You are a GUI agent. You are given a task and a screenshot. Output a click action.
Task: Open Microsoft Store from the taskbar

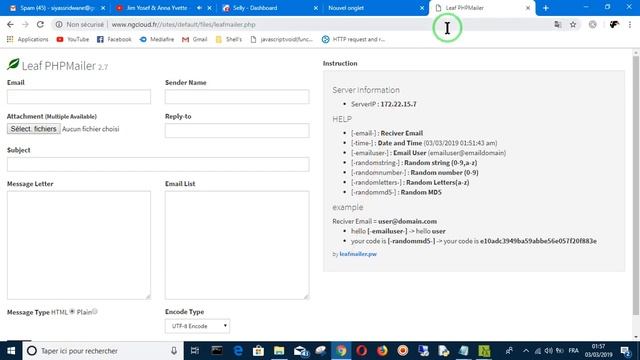258,351
